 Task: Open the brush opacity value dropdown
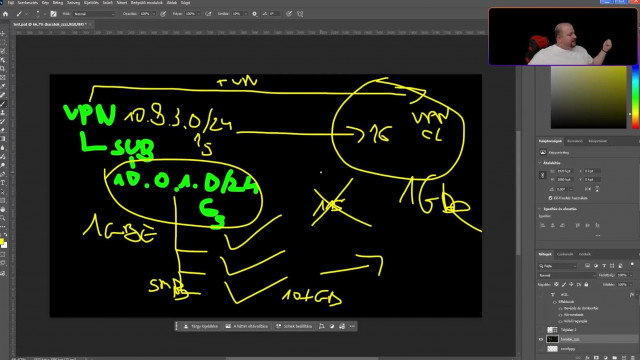point(153,13)
